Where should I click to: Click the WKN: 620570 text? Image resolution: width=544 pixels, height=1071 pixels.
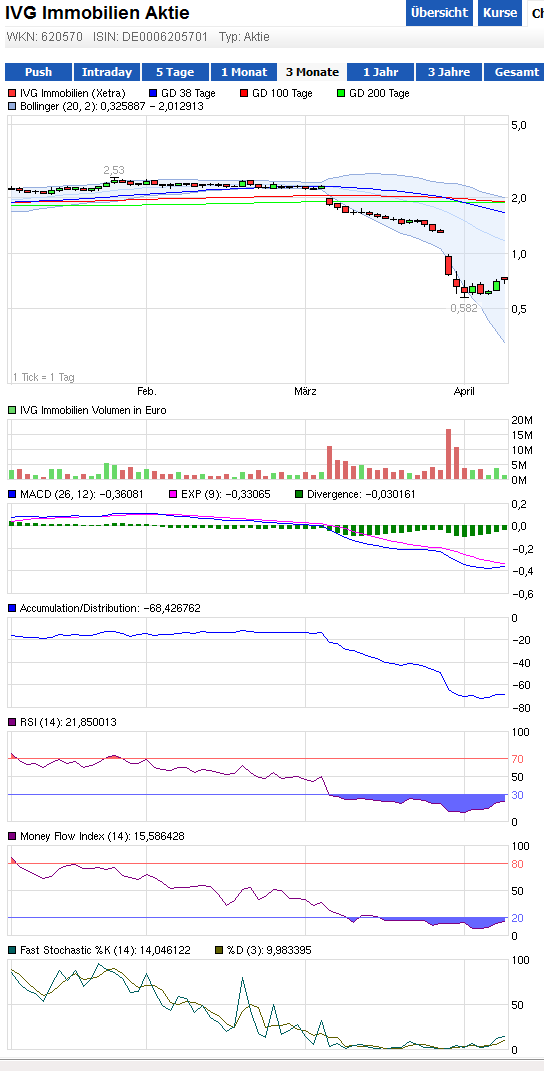[44, 37]
